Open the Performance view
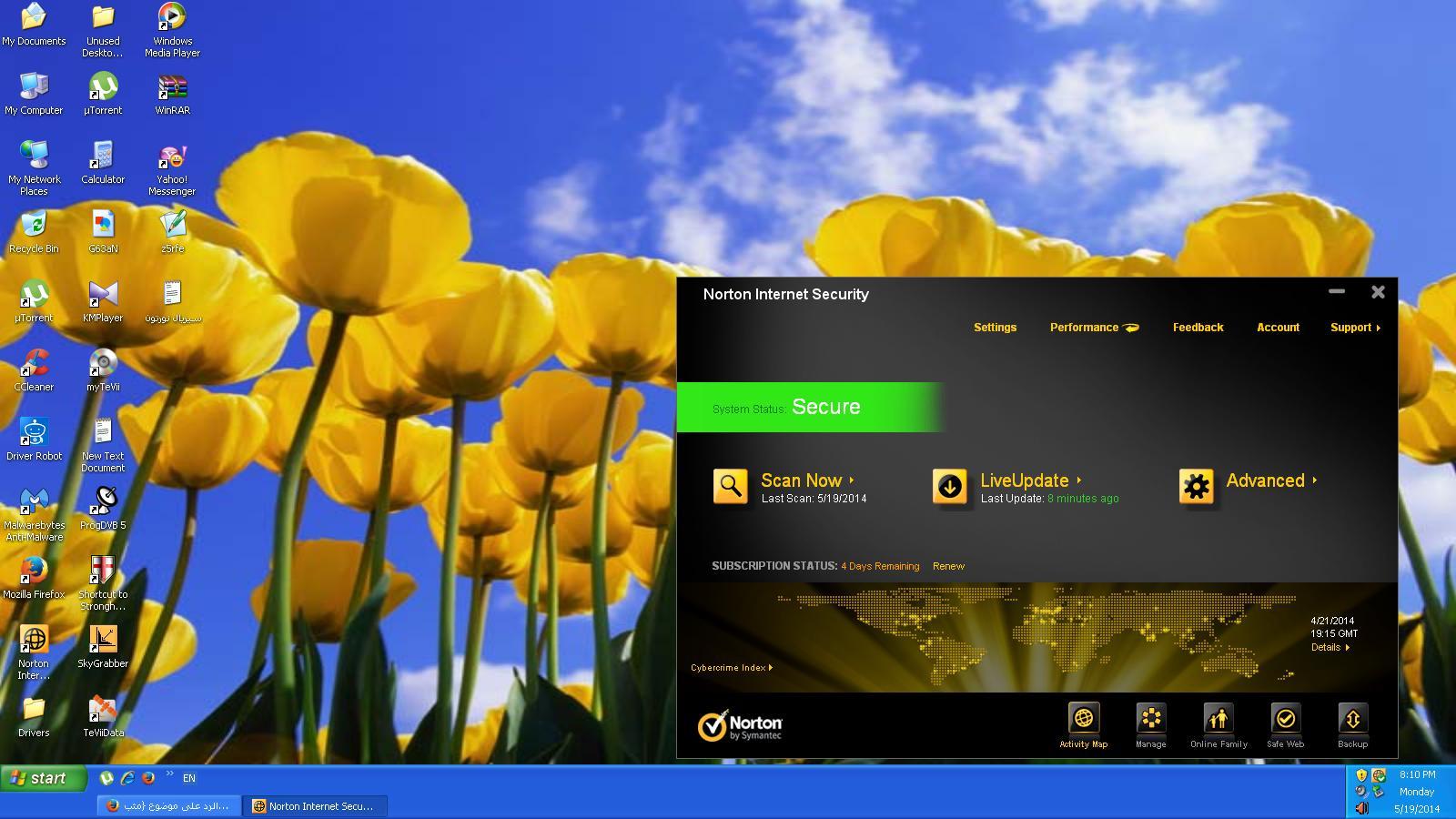1456x819 pixels. click(x=1094, y=328)
